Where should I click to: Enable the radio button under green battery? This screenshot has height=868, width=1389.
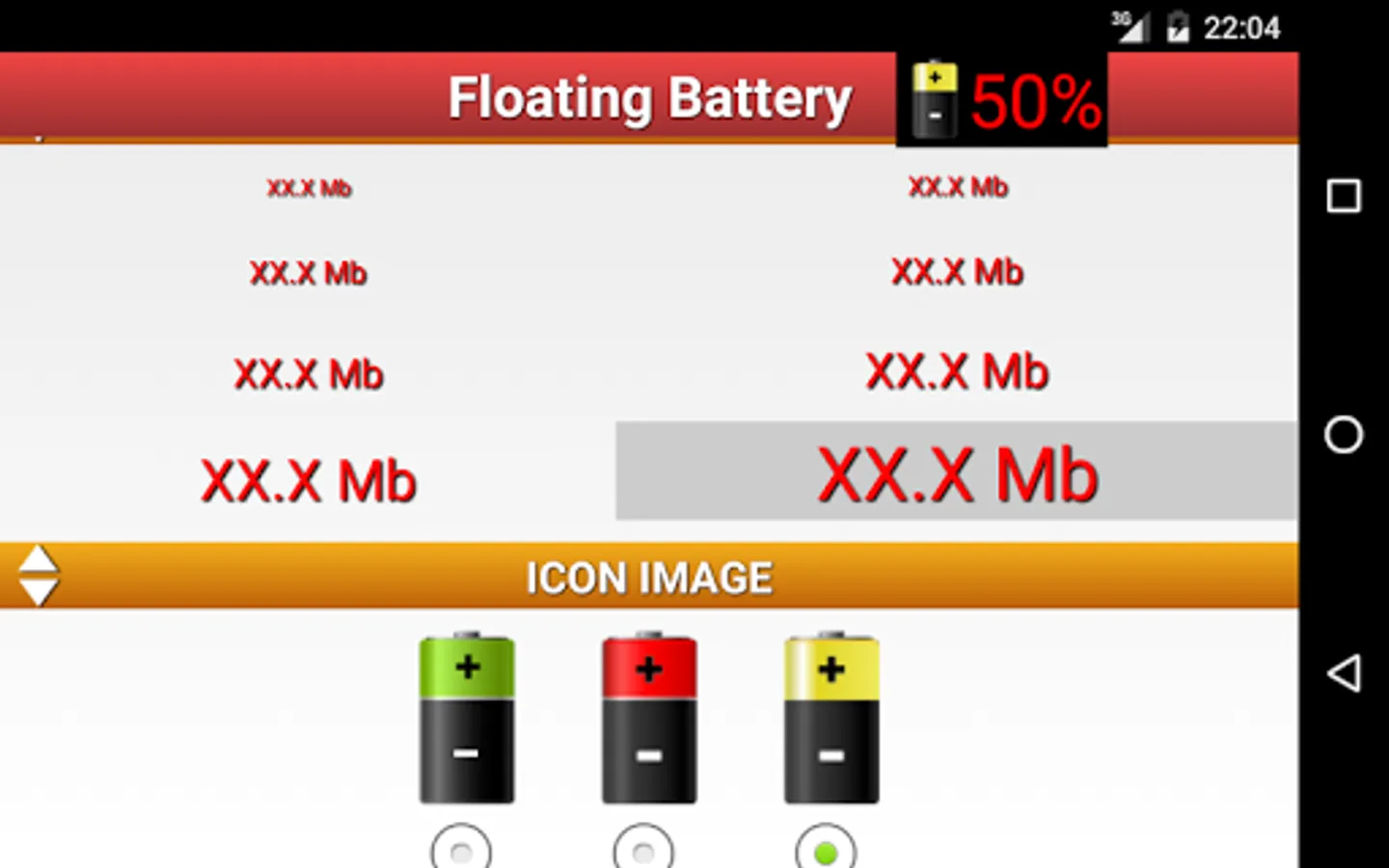[461, 847]
